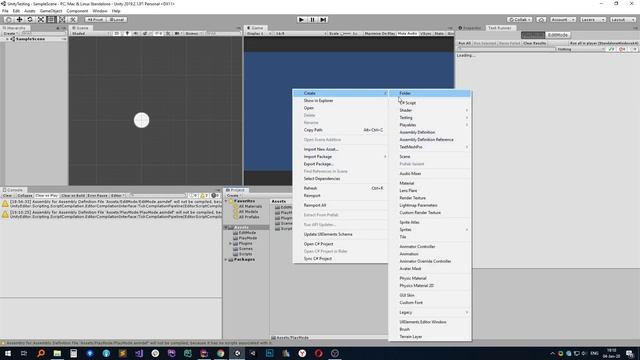Select SampleScene in the Hierarchy
Viewport: 640px width, 360px height.
tap(30, 39)
